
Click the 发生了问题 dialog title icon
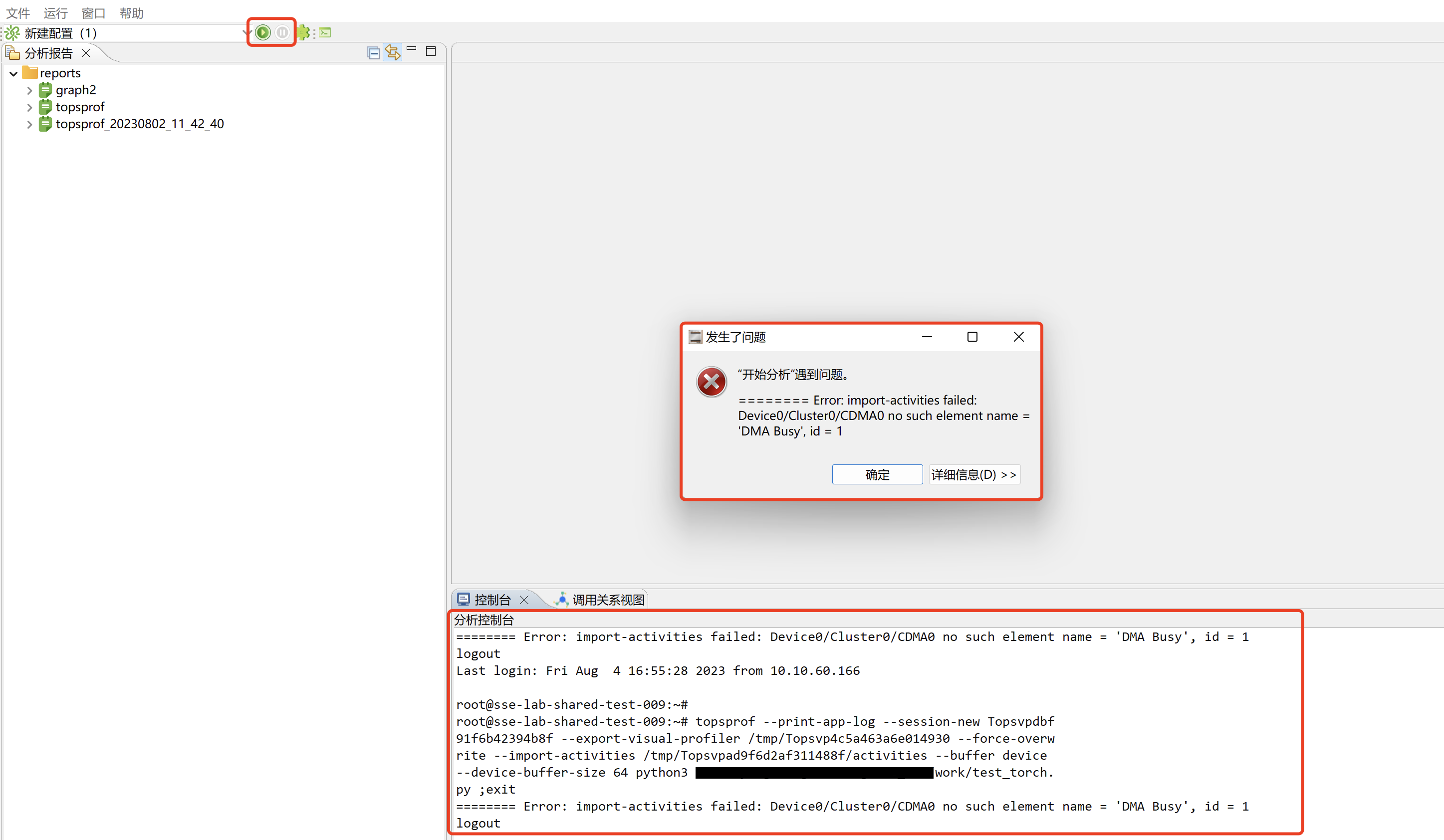pyautogui.click(x=695, y=337)
